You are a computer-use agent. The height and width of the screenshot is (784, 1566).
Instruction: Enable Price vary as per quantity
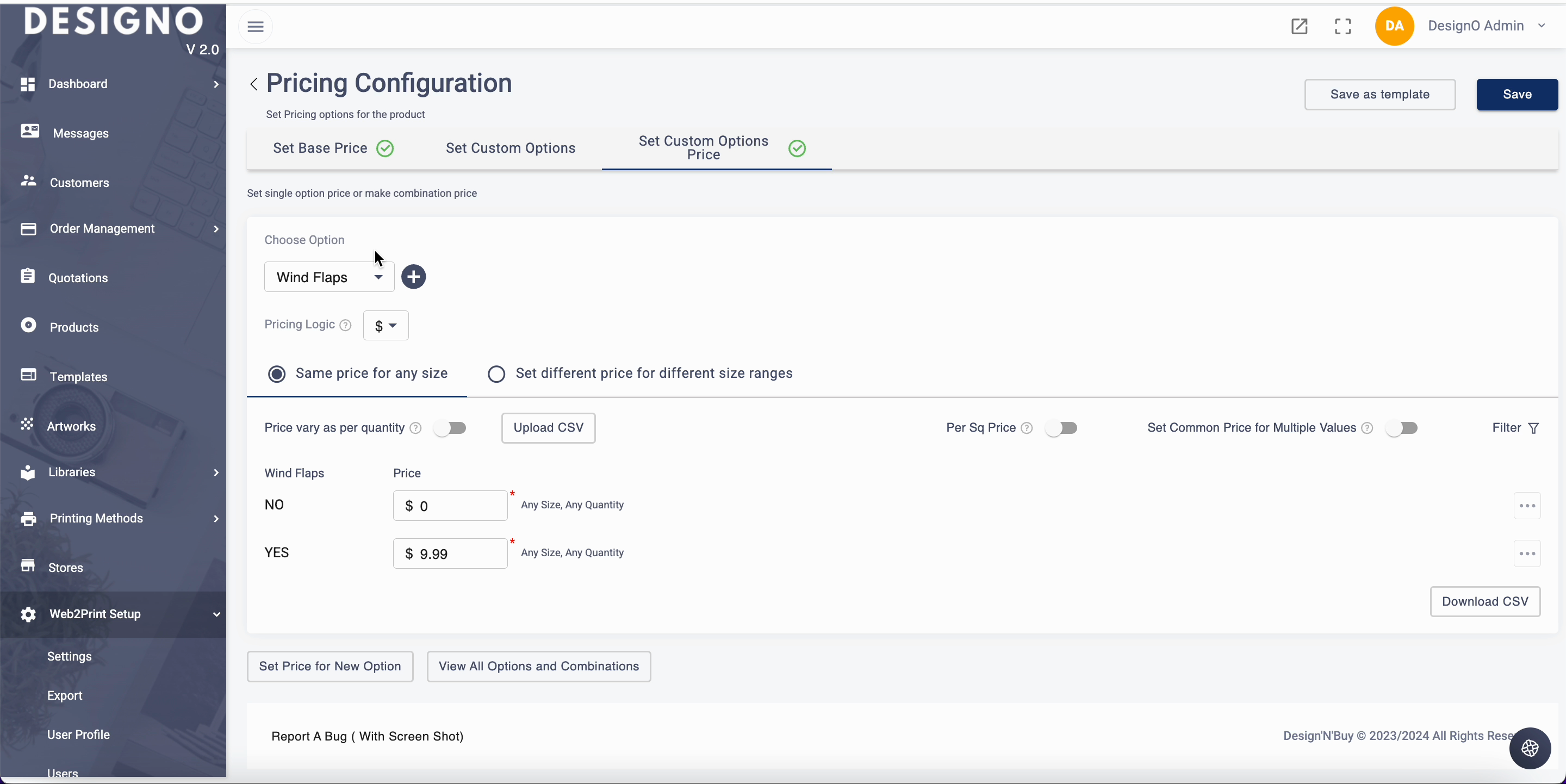tap(450, 428)
